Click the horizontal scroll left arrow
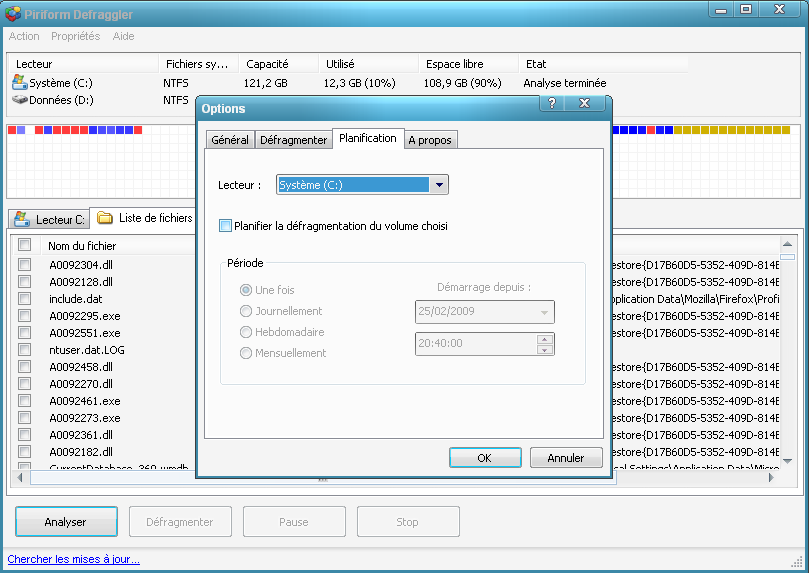The height and width of the screenshot is (573, 809). pos(20,478)
